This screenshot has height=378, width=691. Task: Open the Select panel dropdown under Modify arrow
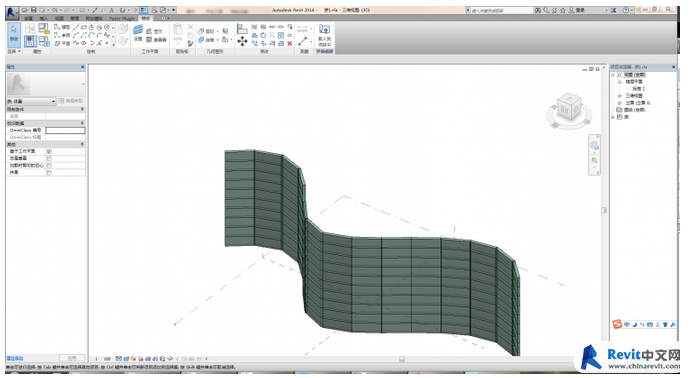(x=14, y=51)
